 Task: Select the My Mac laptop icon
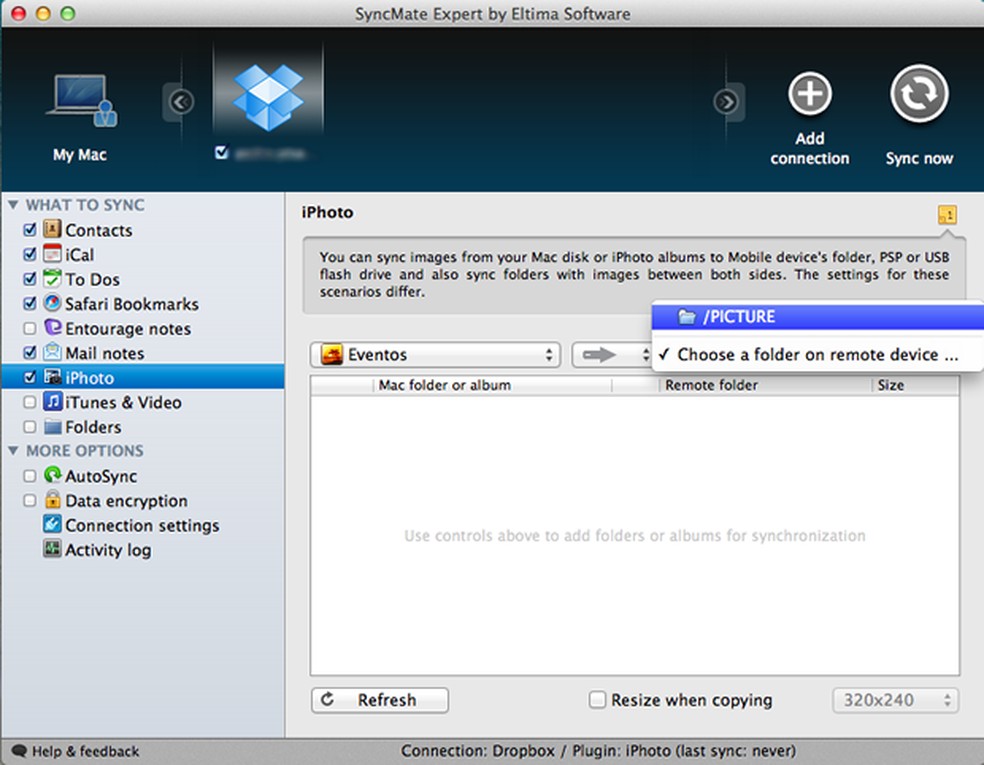pyautogui.click(x=82, y=100)
